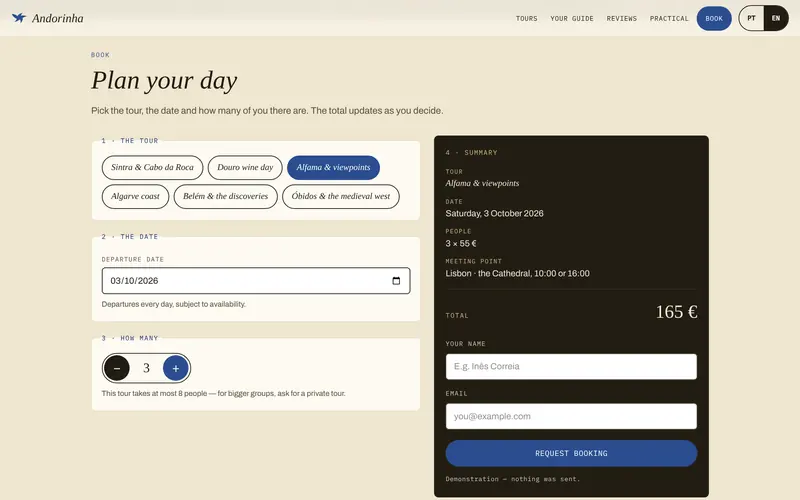Click the Your Name input field
Image resolution: width=800 pixels, height=500 pixels.
point(571,366)
